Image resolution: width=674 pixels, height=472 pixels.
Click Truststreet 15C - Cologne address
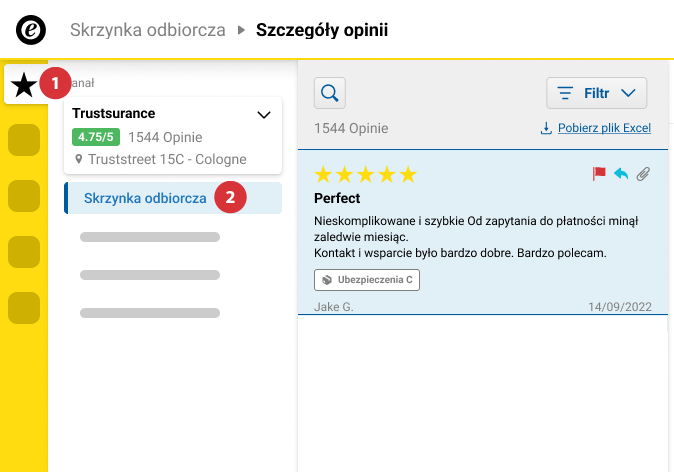pyautogui.click(x=167, y=159)
